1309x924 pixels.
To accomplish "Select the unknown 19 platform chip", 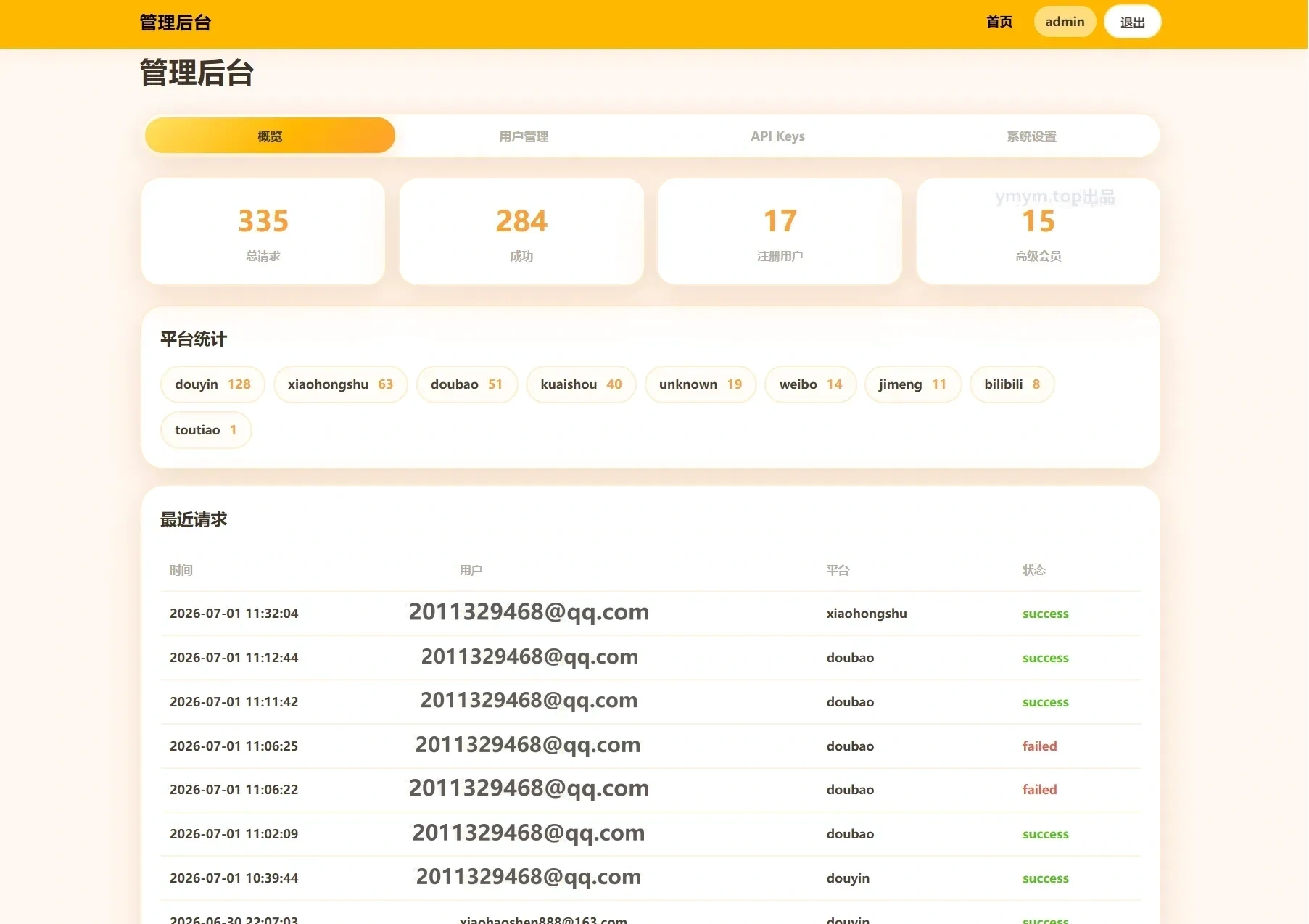I will tap(701, 384).
